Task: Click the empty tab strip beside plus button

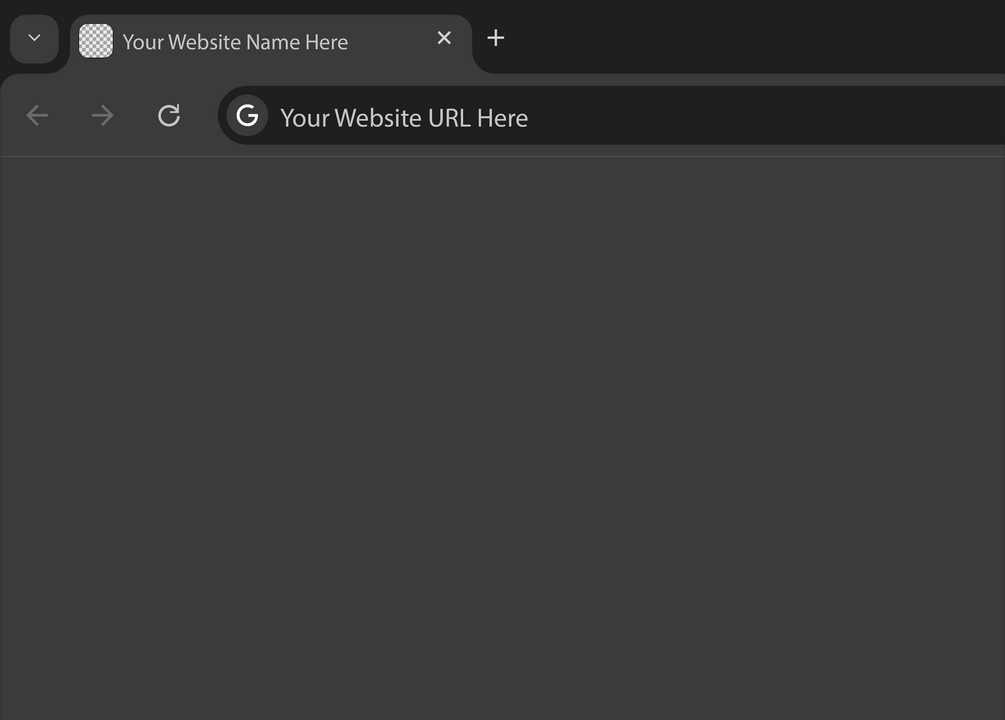Action: click(x=750, y=36)
